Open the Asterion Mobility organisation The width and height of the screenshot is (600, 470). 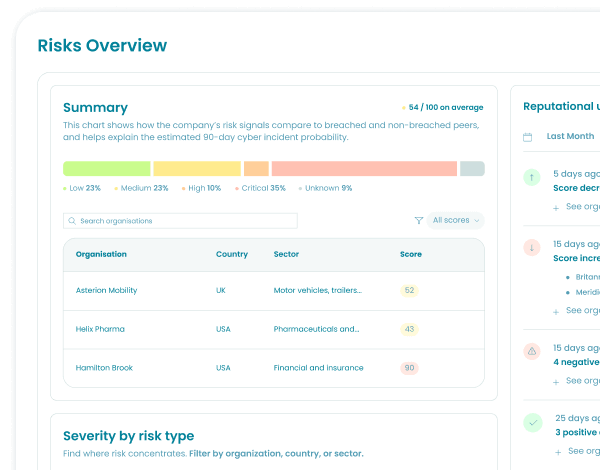106,290
